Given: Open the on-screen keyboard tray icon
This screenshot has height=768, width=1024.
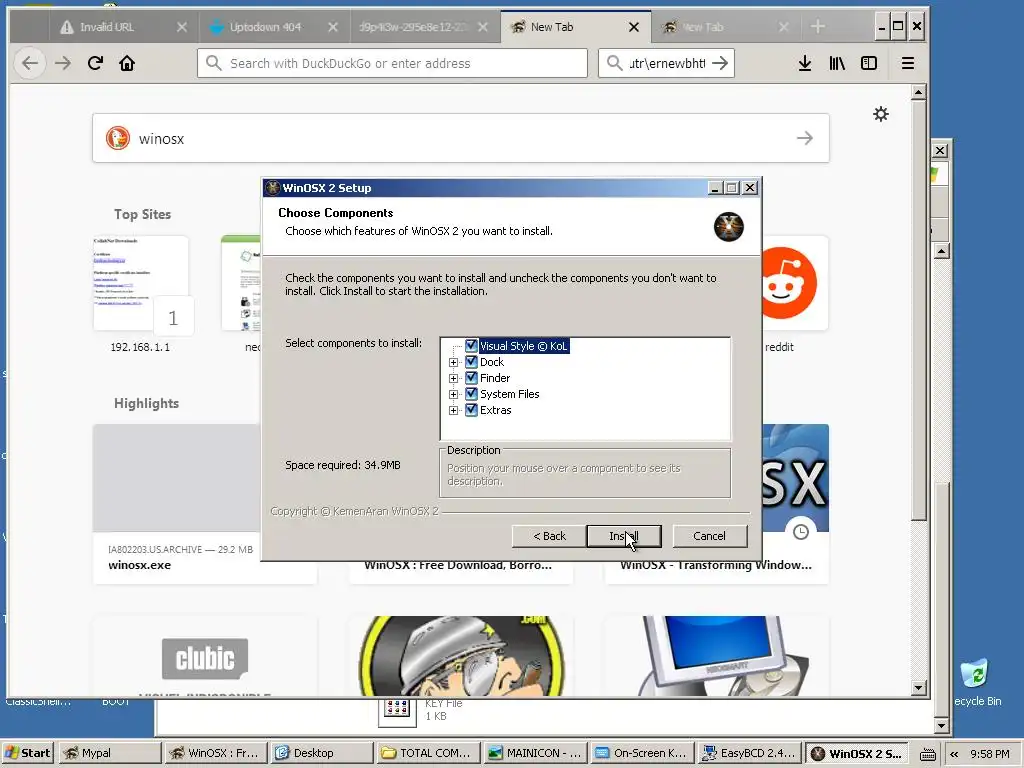Looking at the screenshot, I should coord(927,754).
